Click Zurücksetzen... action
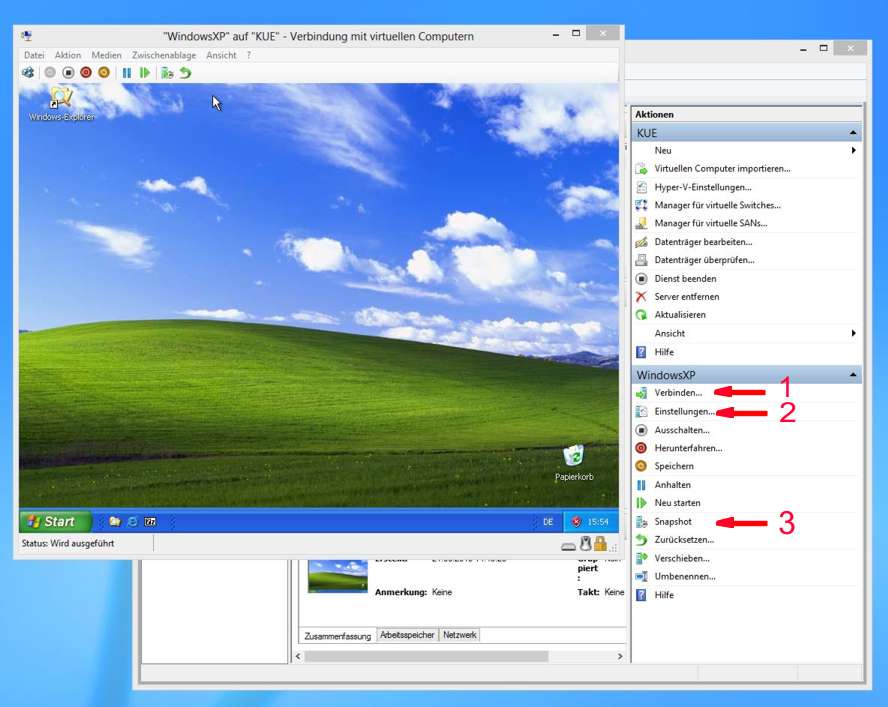This screenshot has width=888, height=707. (684, 540)
